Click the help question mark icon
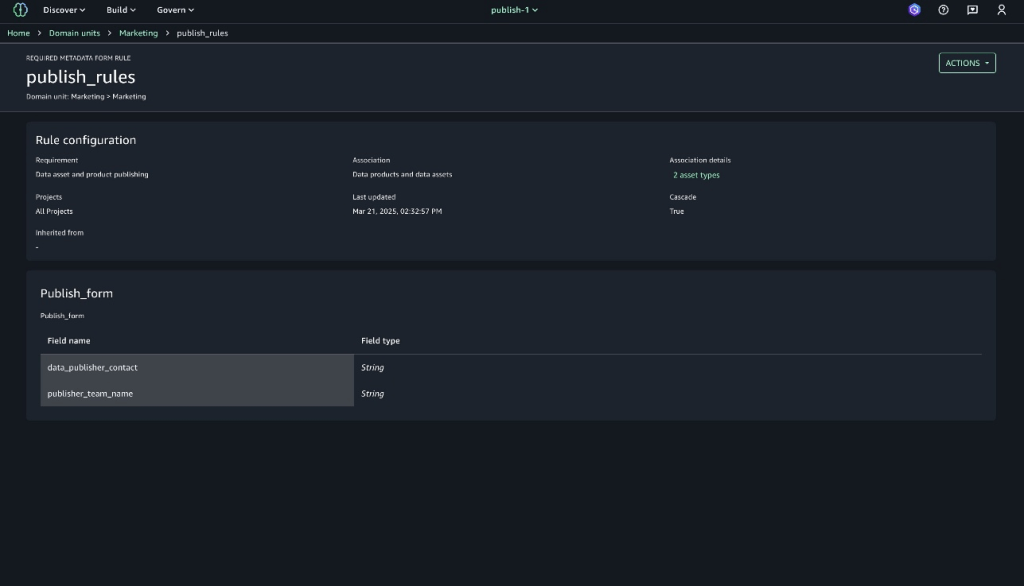Screen dimensions: 1024x586 [943, 10]
